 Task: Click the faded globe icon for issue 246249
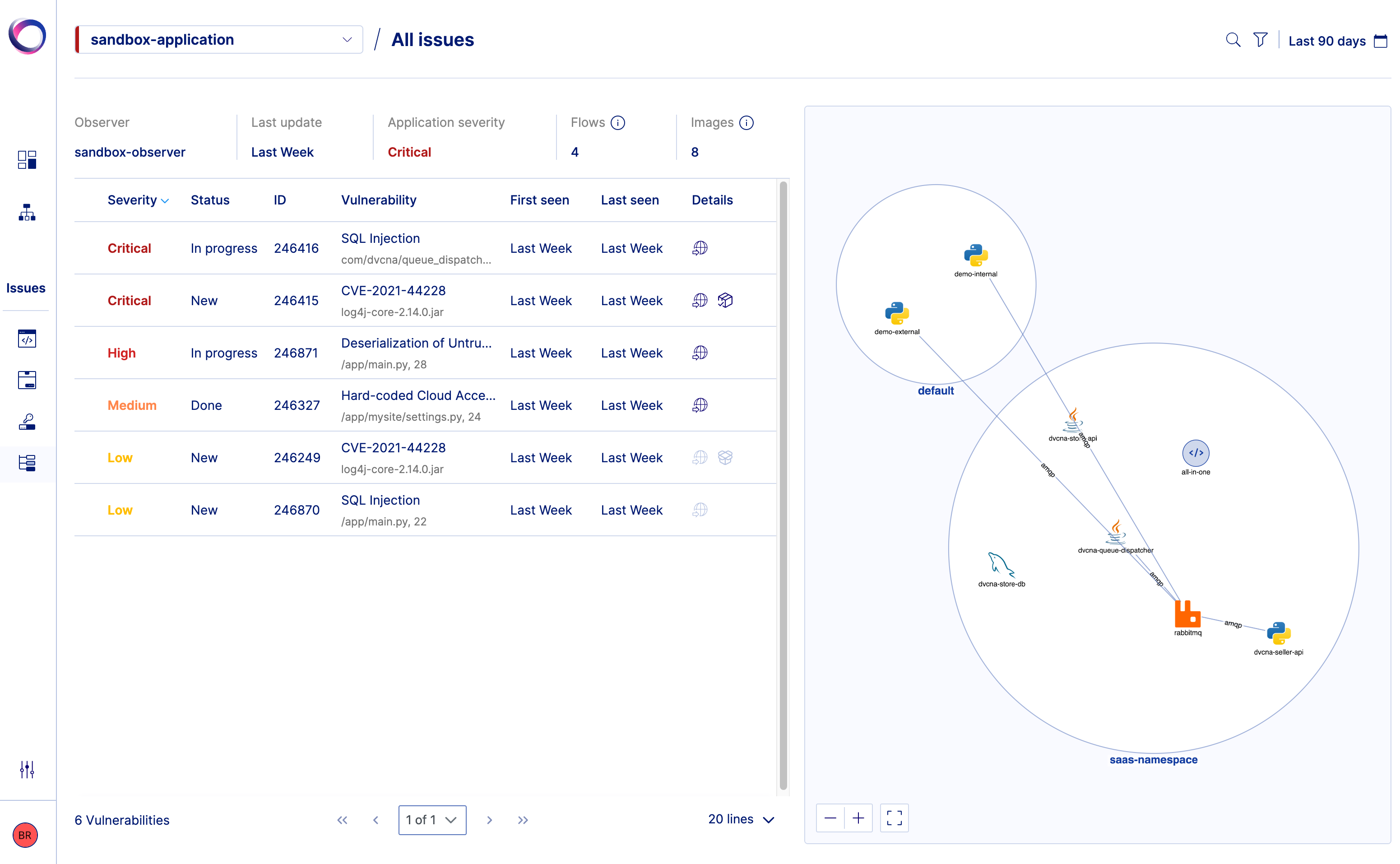tap(700, 458)
